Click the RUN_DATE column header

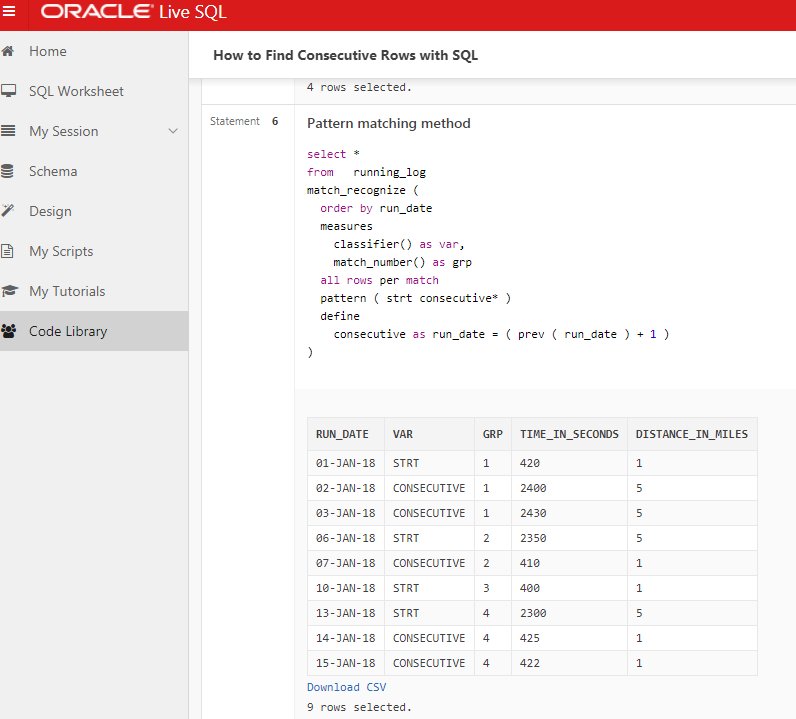pyautogui.click(x=346, y=434)
